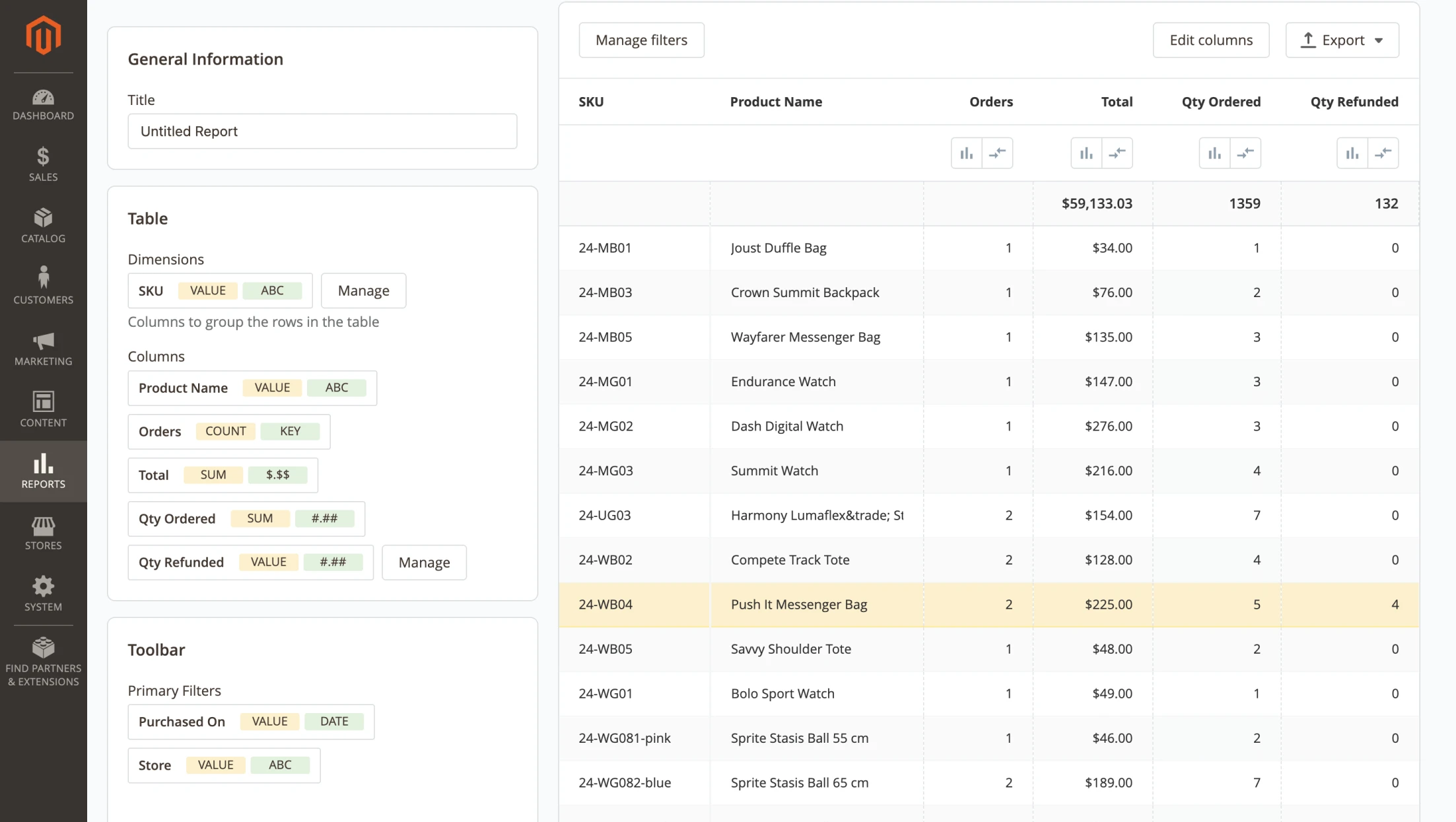Click Manage filters button

pyautogui.click(x=642, y=40)
